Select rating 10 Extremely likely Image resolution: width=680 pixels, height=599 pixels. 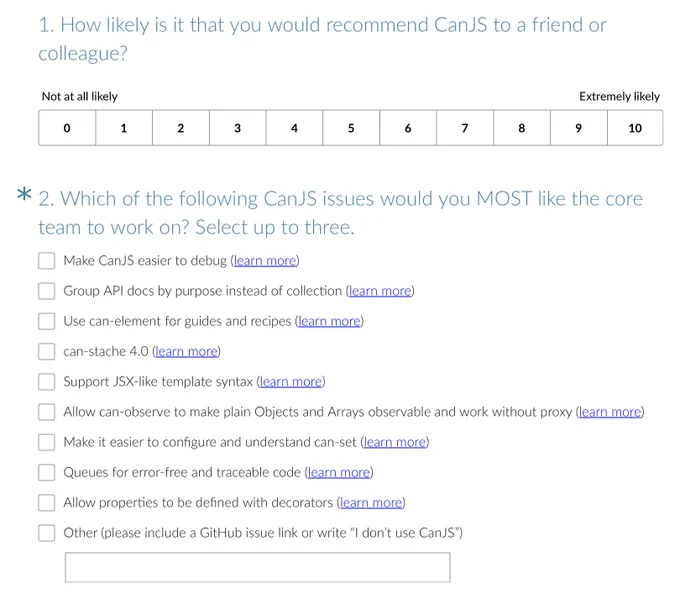(x=635, y=128)
